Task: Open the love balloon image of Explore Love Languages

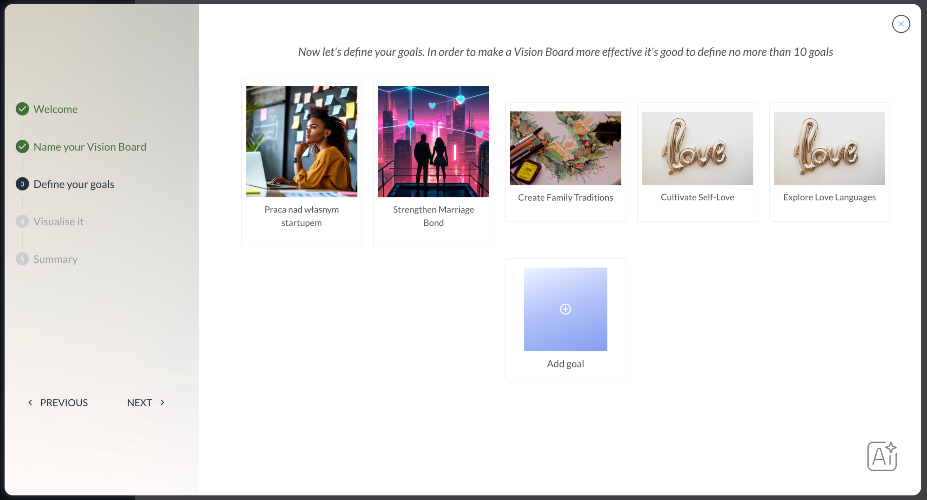Action: 829,148
